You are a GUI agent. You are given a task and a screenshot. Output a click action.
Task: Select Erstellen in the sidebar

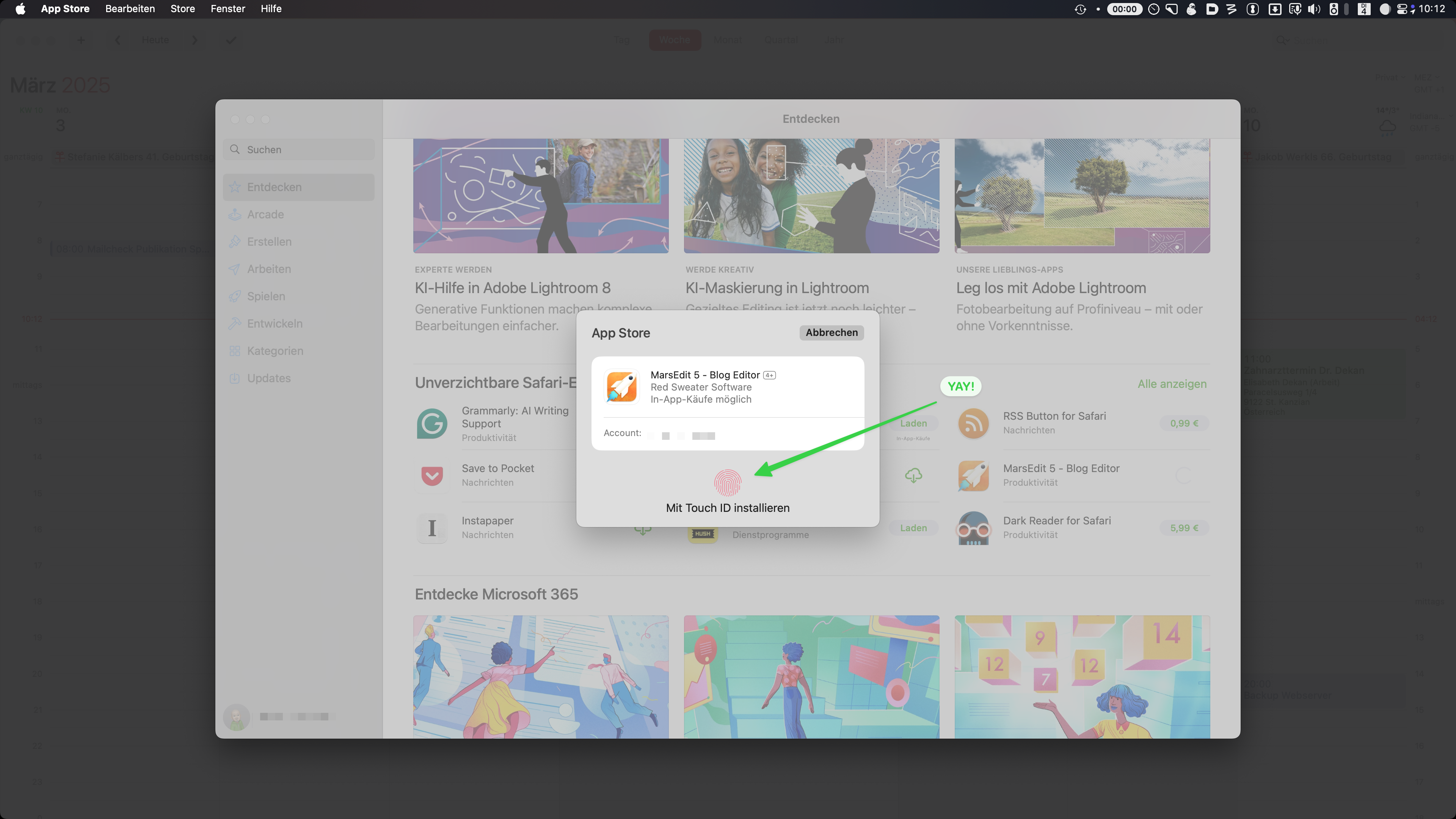point(269,242)
